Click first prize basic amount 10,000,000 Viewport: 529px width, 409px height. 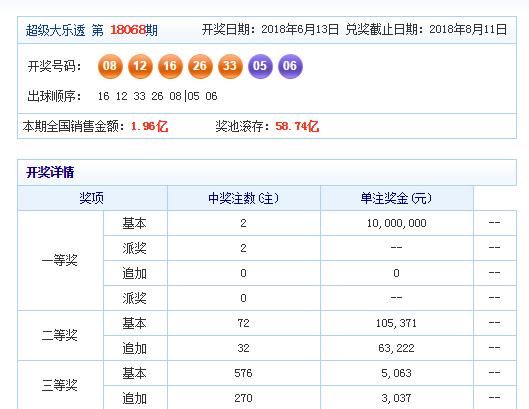click(396, 223)
